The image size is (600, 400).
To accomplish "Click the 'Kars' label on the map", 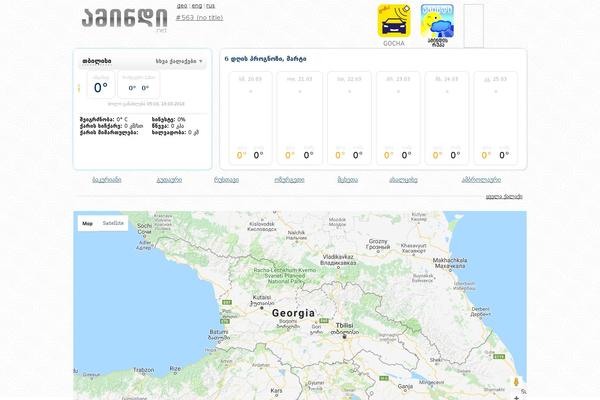I will point(276,391).
